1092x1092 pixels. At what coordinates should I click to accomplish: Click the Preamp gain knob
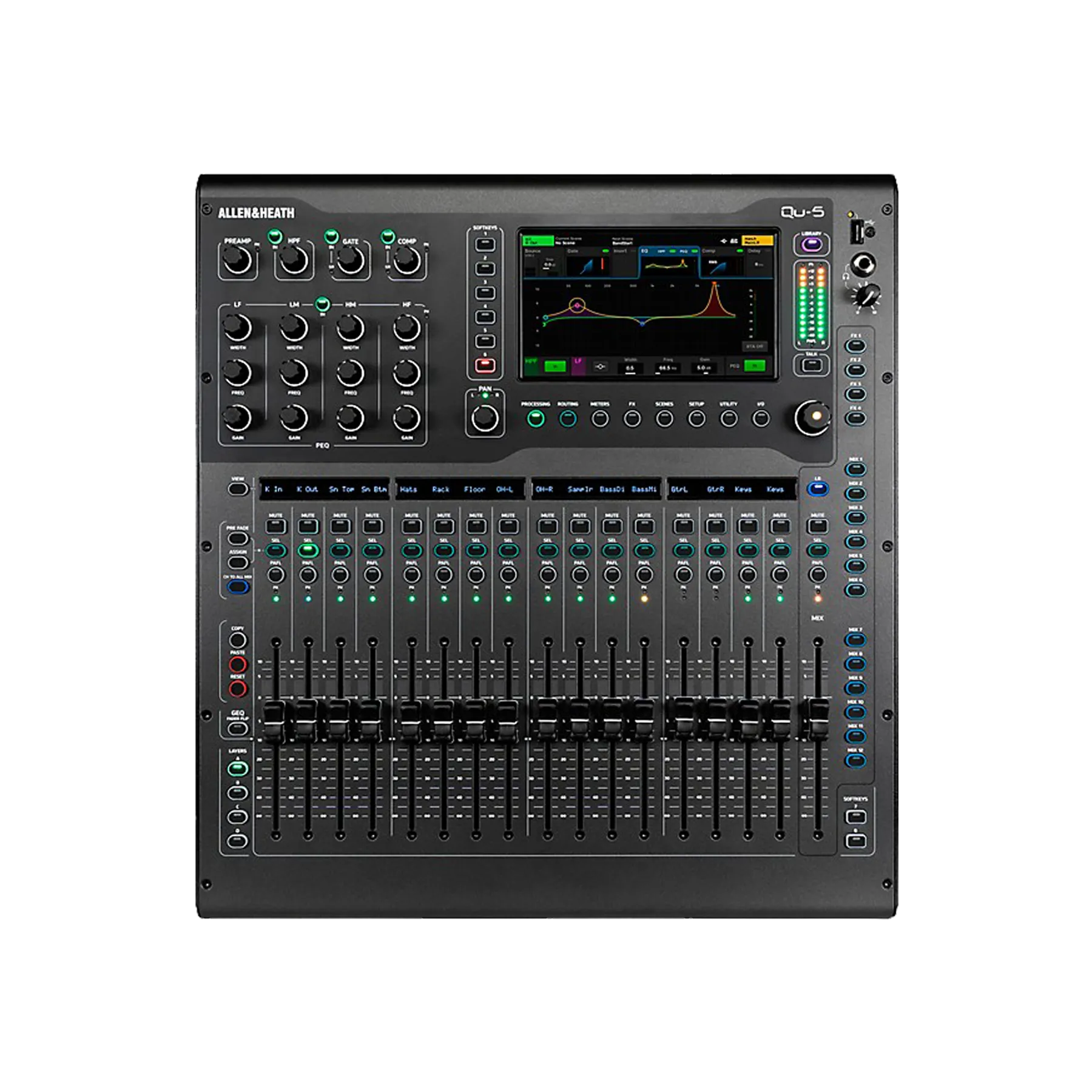[x=238, y=260]
